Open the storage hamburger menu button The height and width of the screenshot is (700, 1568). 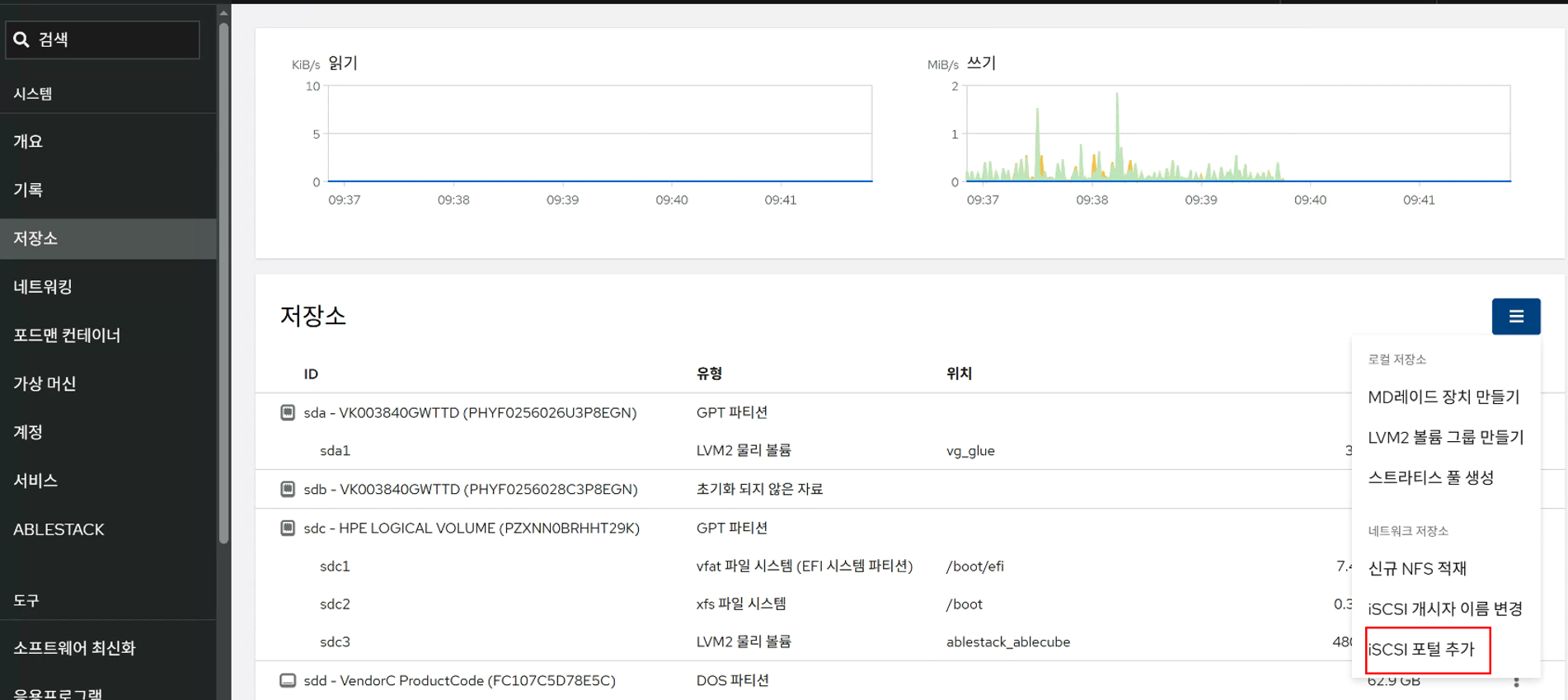(1515, 317)
